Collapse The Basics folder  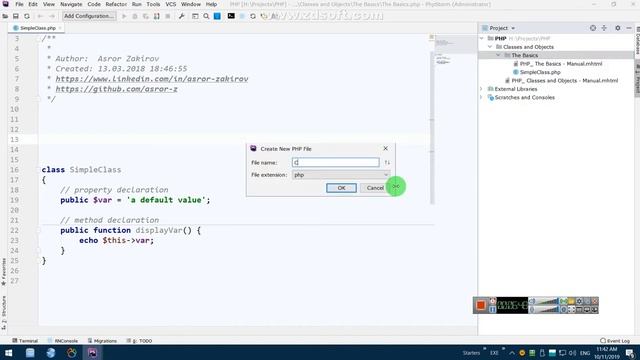tap(498, 55)
